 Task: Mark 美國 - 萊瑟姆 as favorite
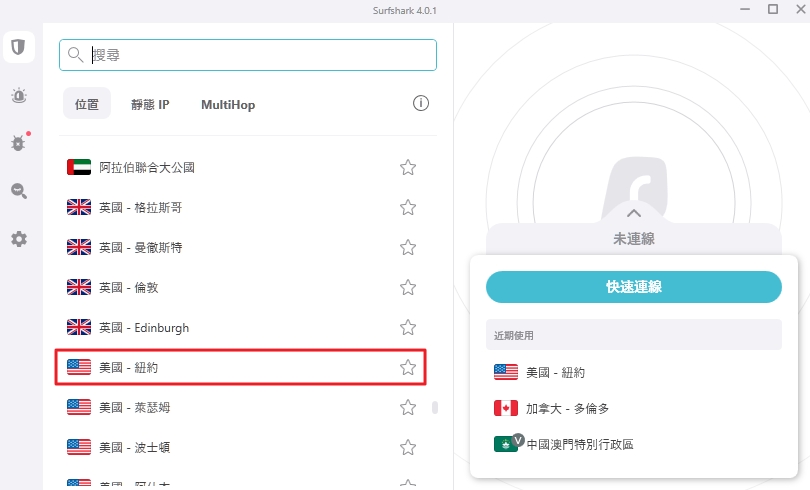408,407
